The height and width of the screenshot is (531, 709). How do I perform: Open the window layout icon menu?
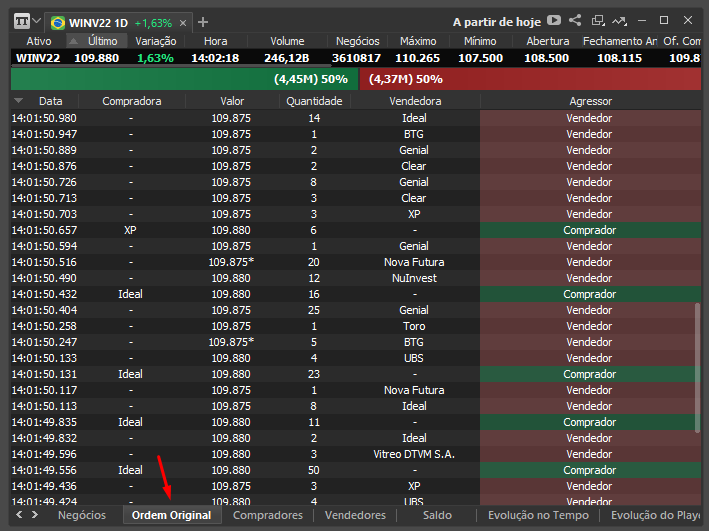[x=21, y=21]
